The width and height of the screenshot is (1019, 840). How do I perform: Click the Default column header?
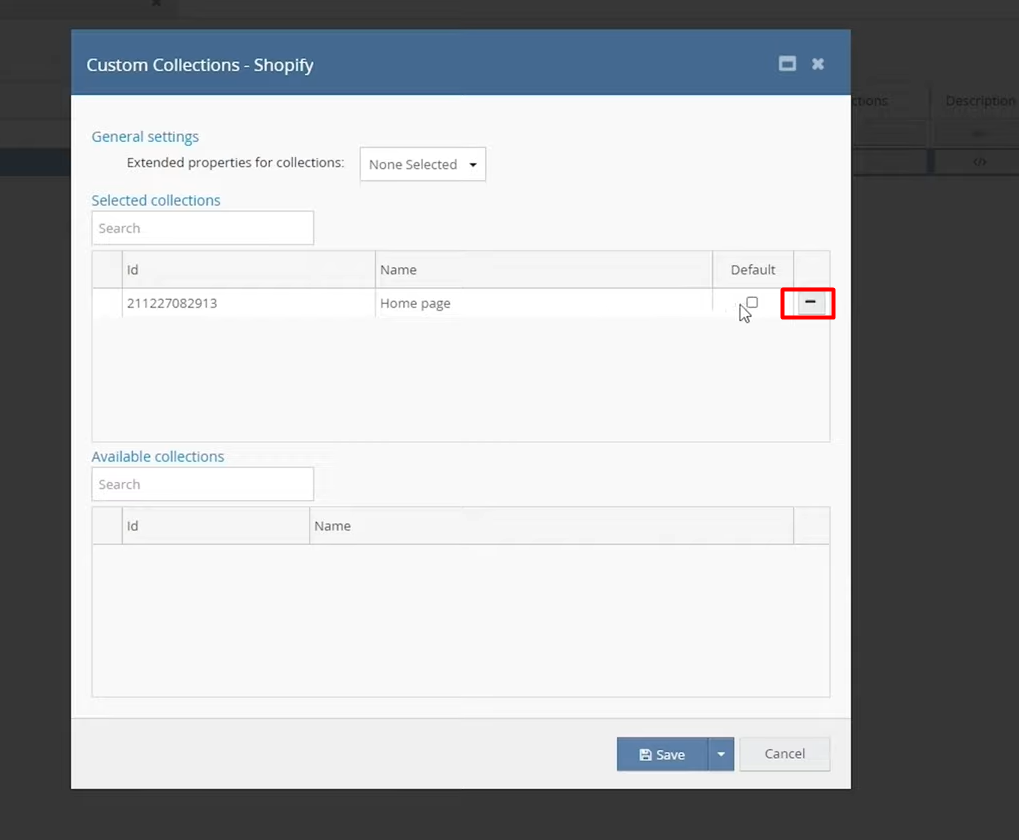click(753, 270)
